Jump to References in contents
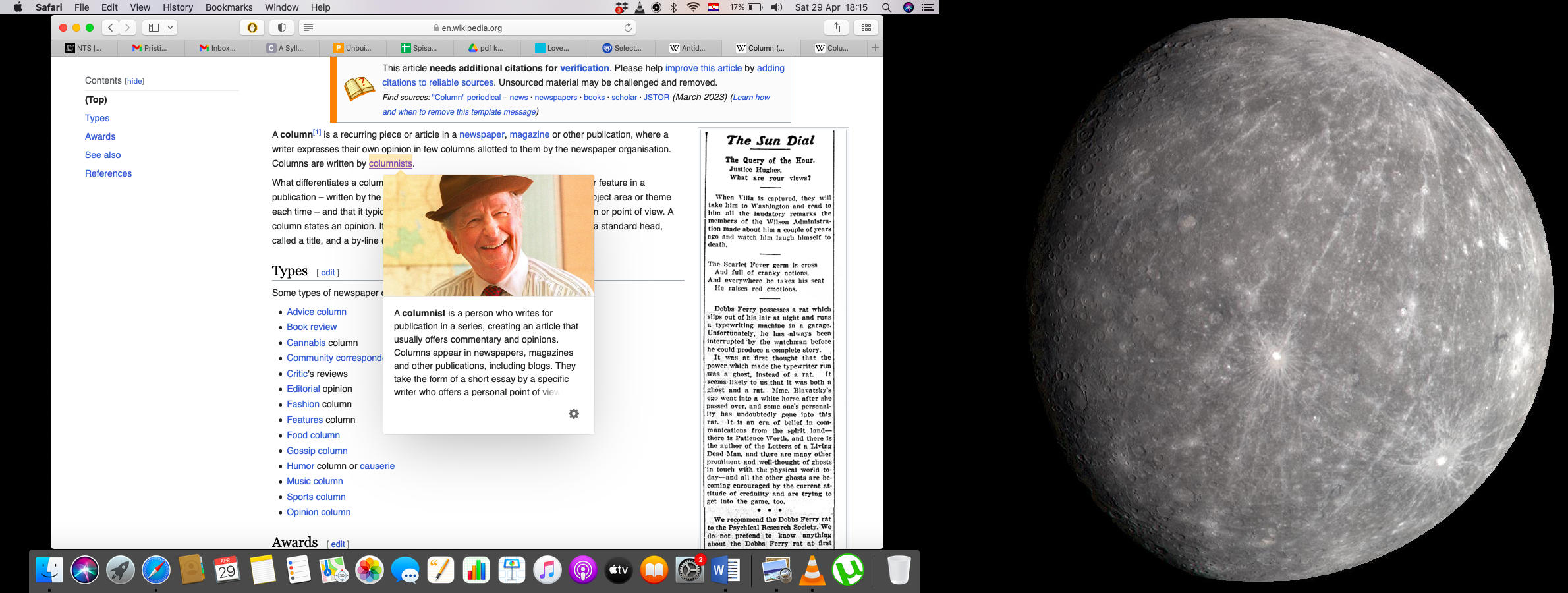This screenshot has width=1568, height=593. (x=108, y=173)
